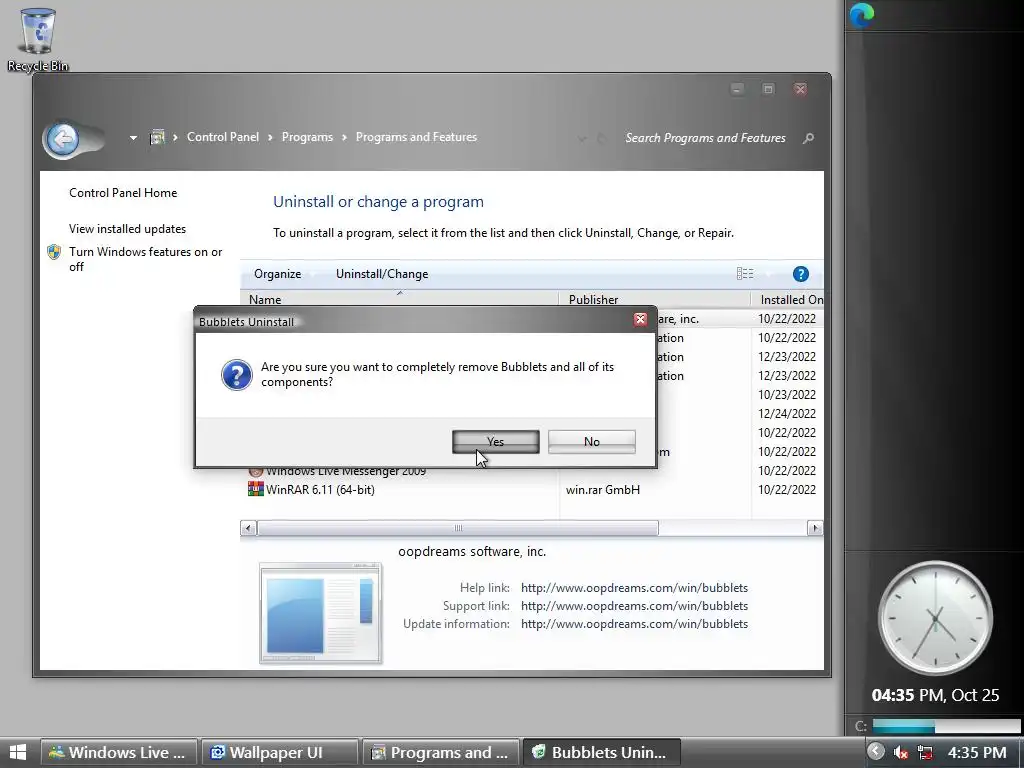Open the Update information URL
Screen dimensions: 1024x768
pos(634,624)
